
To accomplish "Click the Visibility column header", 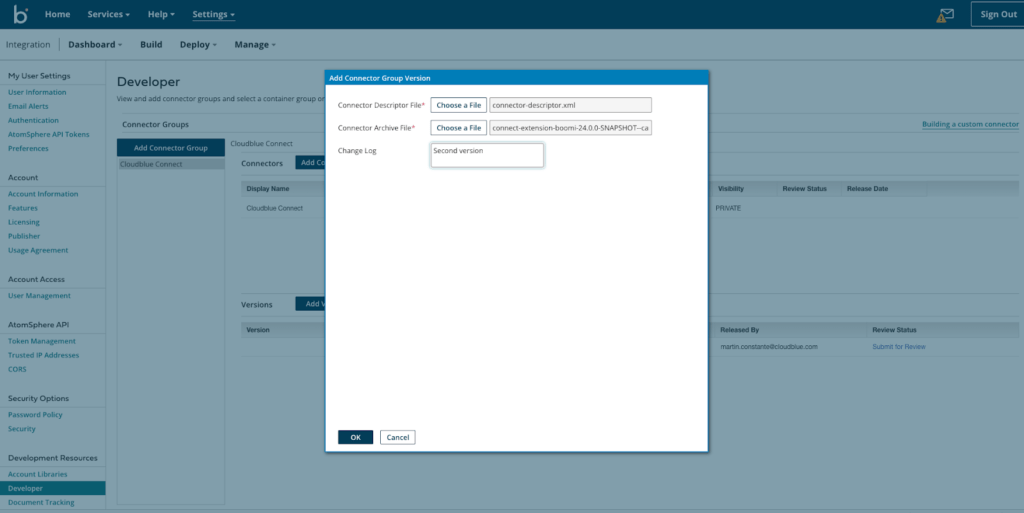I will (731, 189).
